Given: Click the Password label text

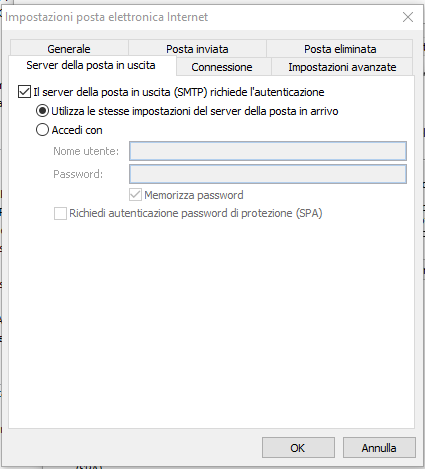Looking at the screenshot, I should [78, 174].
